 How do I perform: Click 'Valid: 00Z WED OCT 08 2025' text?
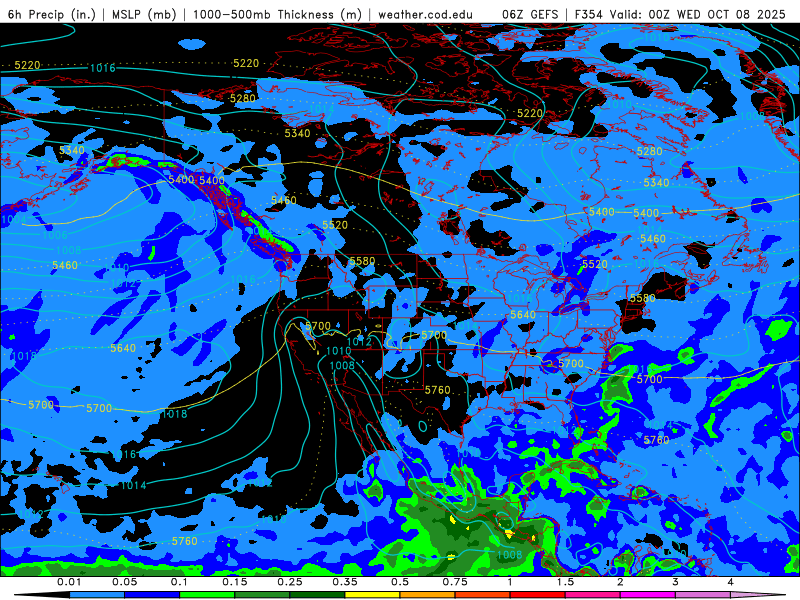click(697, 14)
